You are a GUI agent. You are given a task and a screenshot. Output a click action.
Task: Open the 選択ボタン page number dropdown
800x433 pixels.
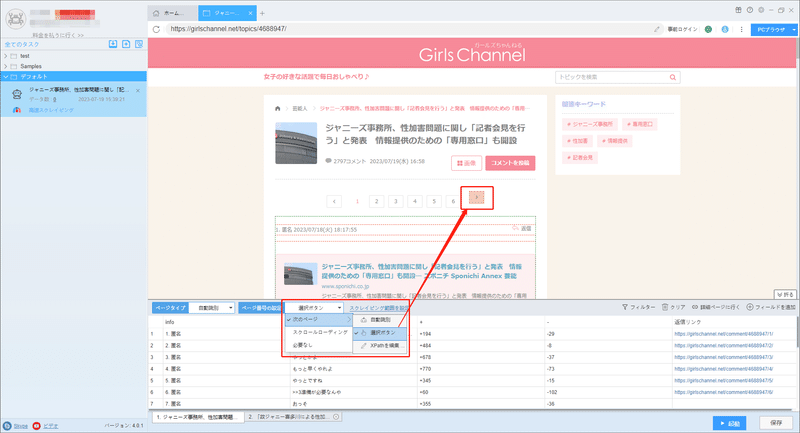pyautogui.click(x=314, y=308)
